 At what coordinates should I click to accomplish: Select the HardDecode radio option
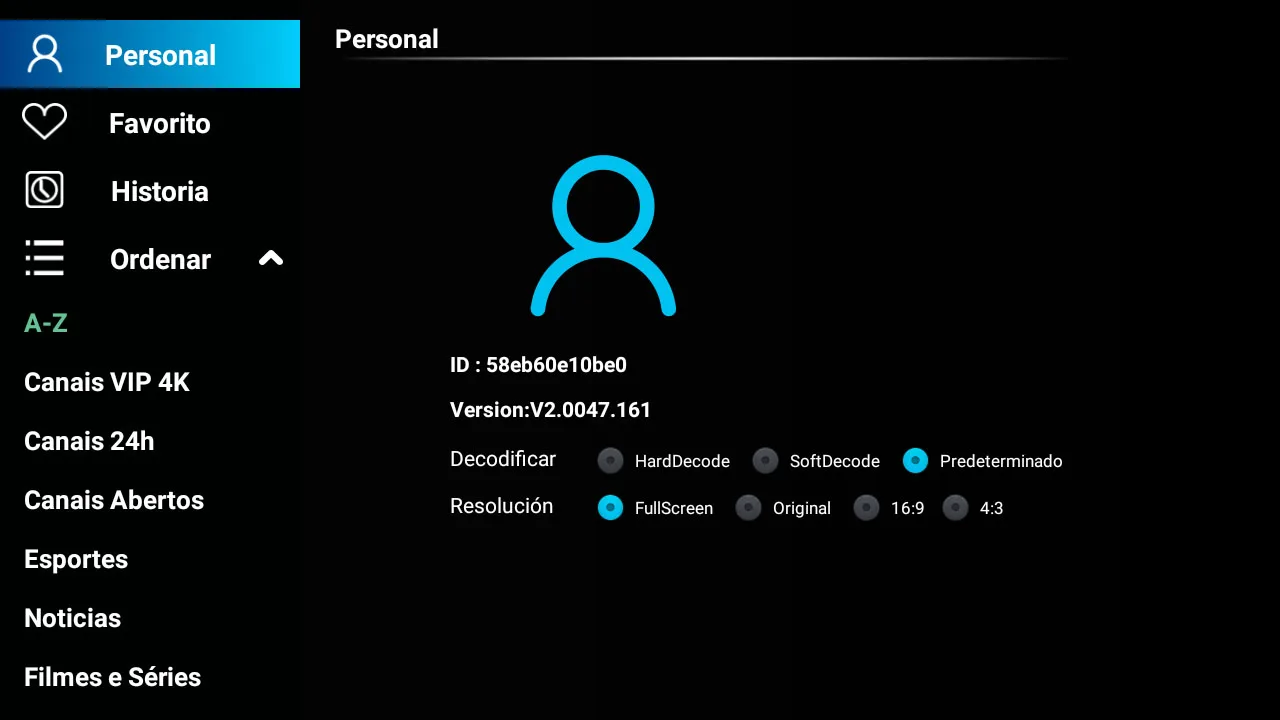(664, 460)
